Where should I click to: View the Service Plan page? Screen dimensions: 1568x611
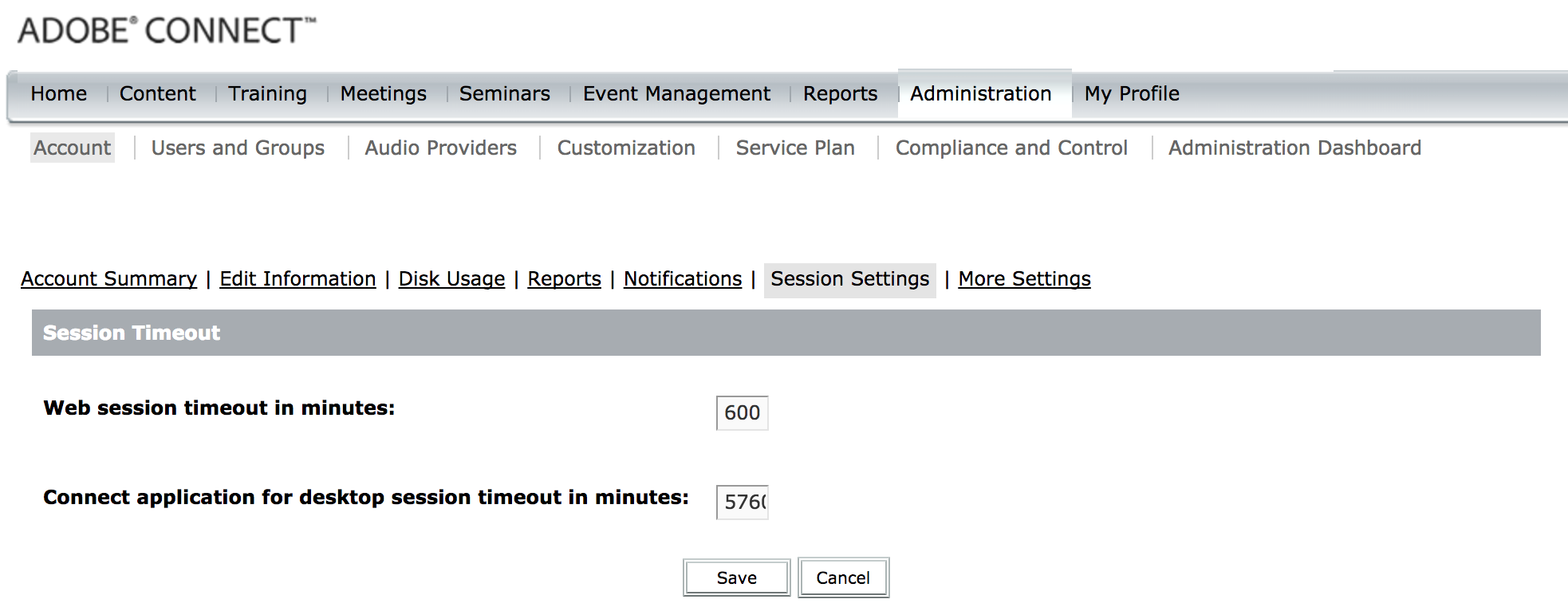click(794, 148)
